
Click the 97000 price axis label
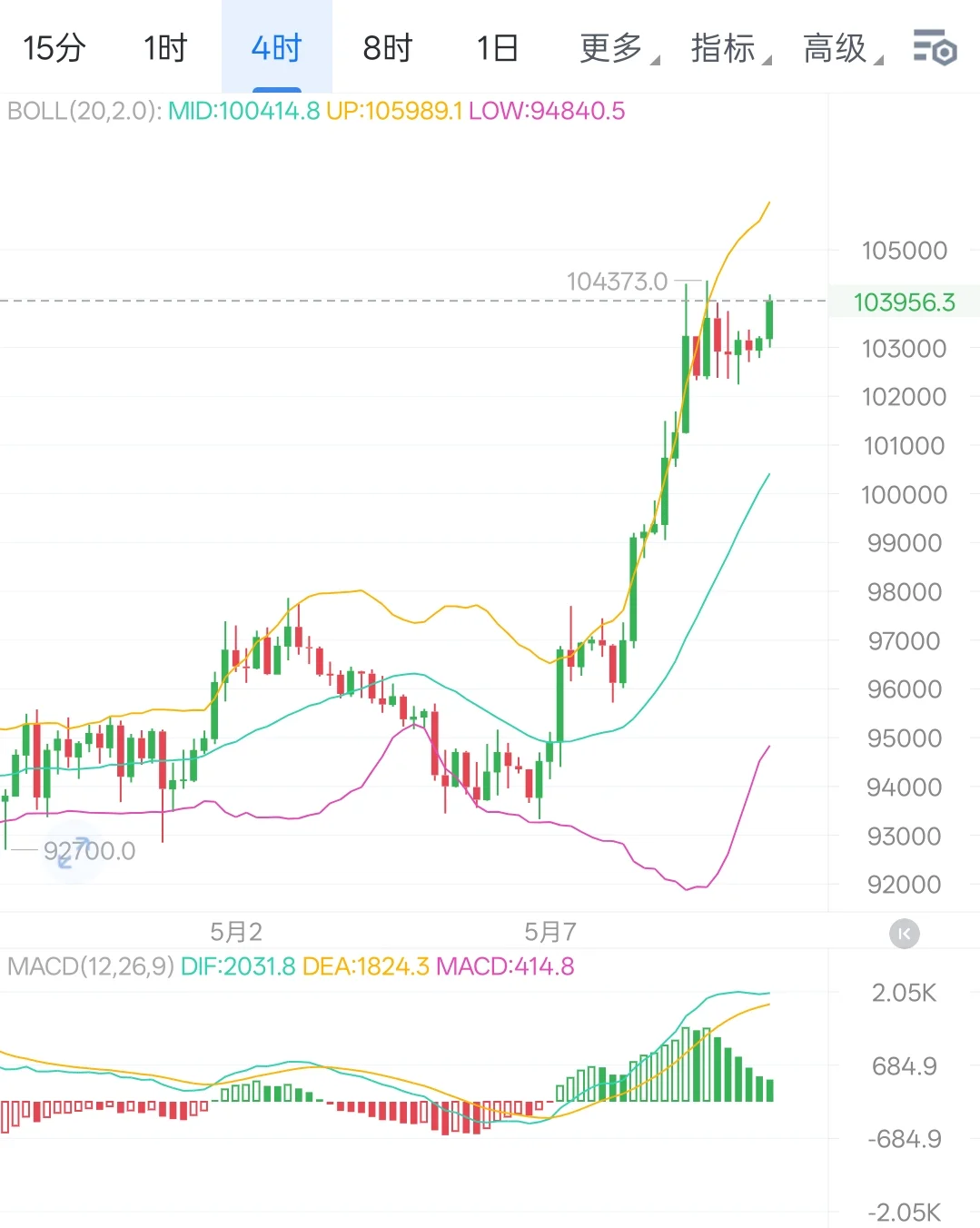point(904,641)
